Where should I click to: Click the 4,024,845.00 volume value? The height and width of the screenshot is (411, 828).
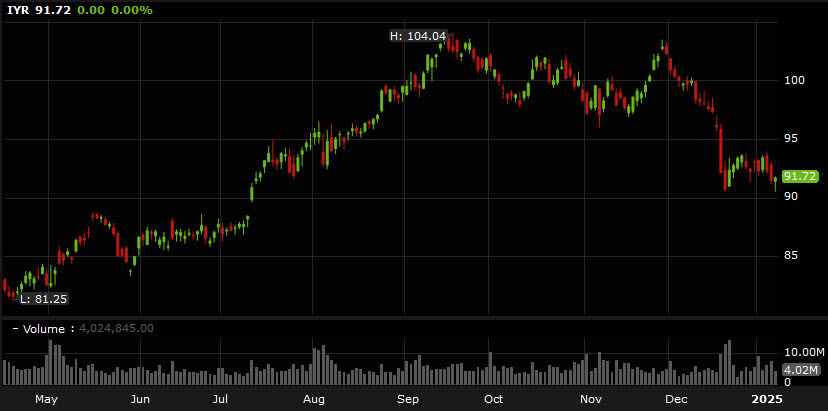point(116,329)
